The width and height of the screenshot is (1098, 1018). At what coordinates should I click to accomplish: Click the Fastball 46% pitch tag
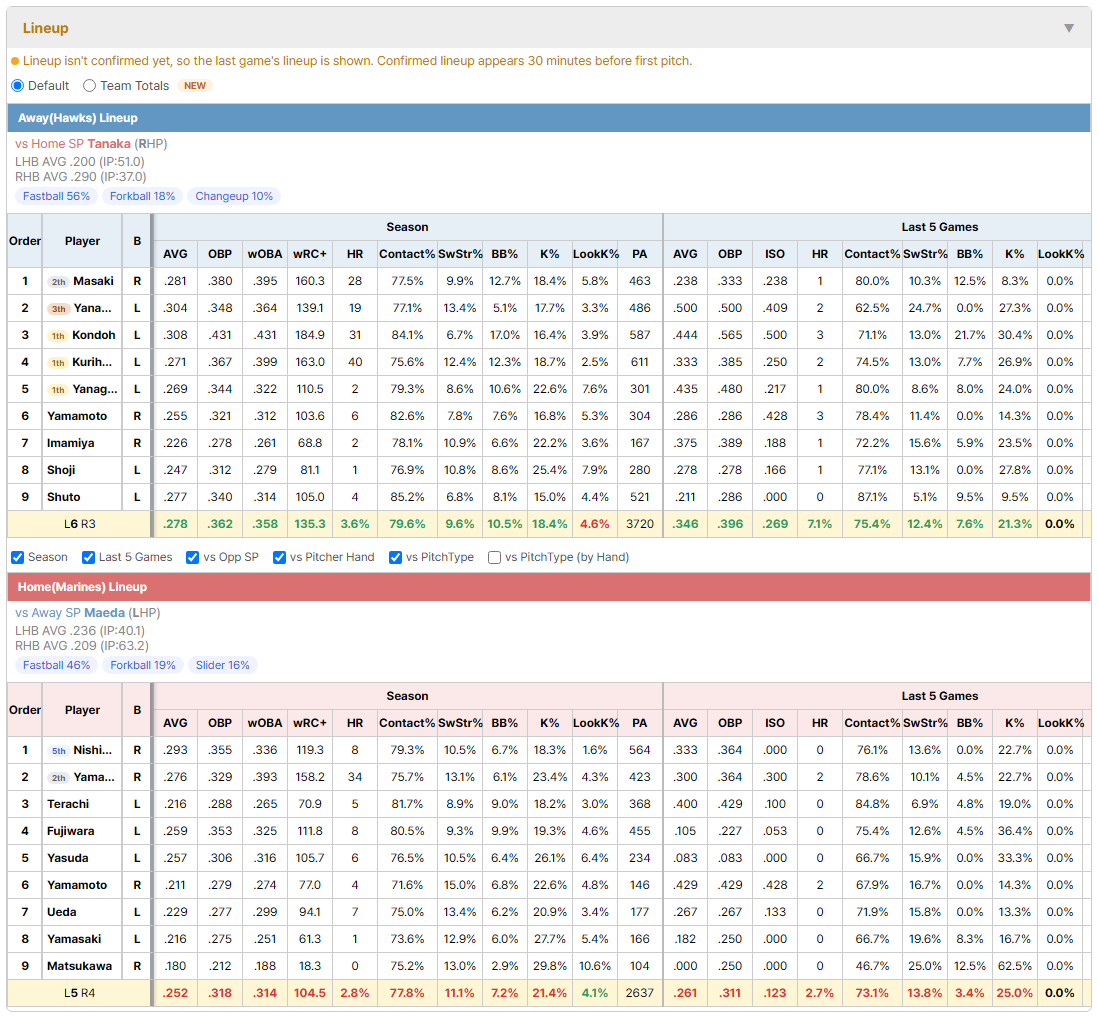tap(56, 665)
